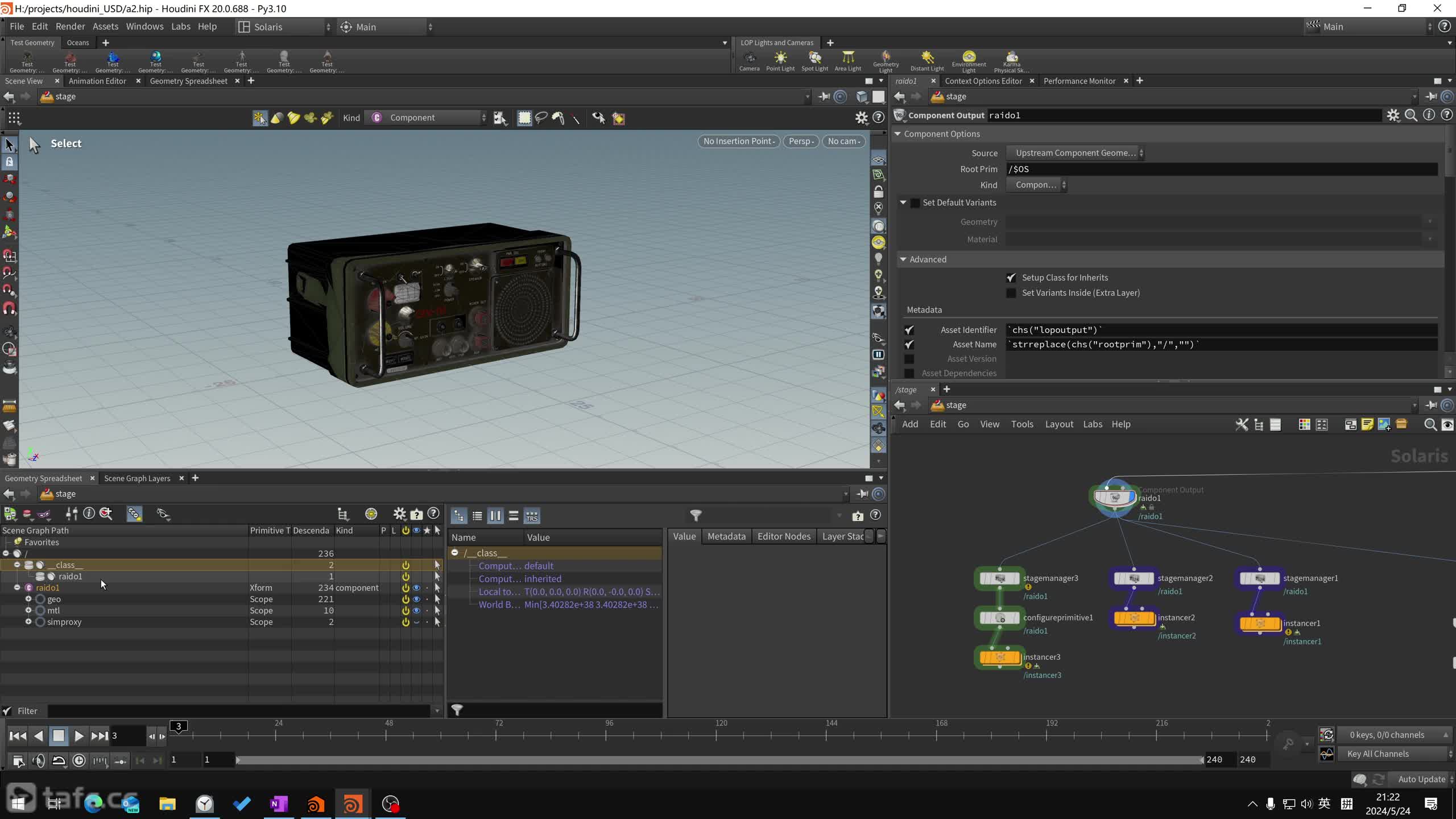This screenshot has height=819, width=1456.
Task: Add a Spot Light from the shelf
Action: pos(814,61)
